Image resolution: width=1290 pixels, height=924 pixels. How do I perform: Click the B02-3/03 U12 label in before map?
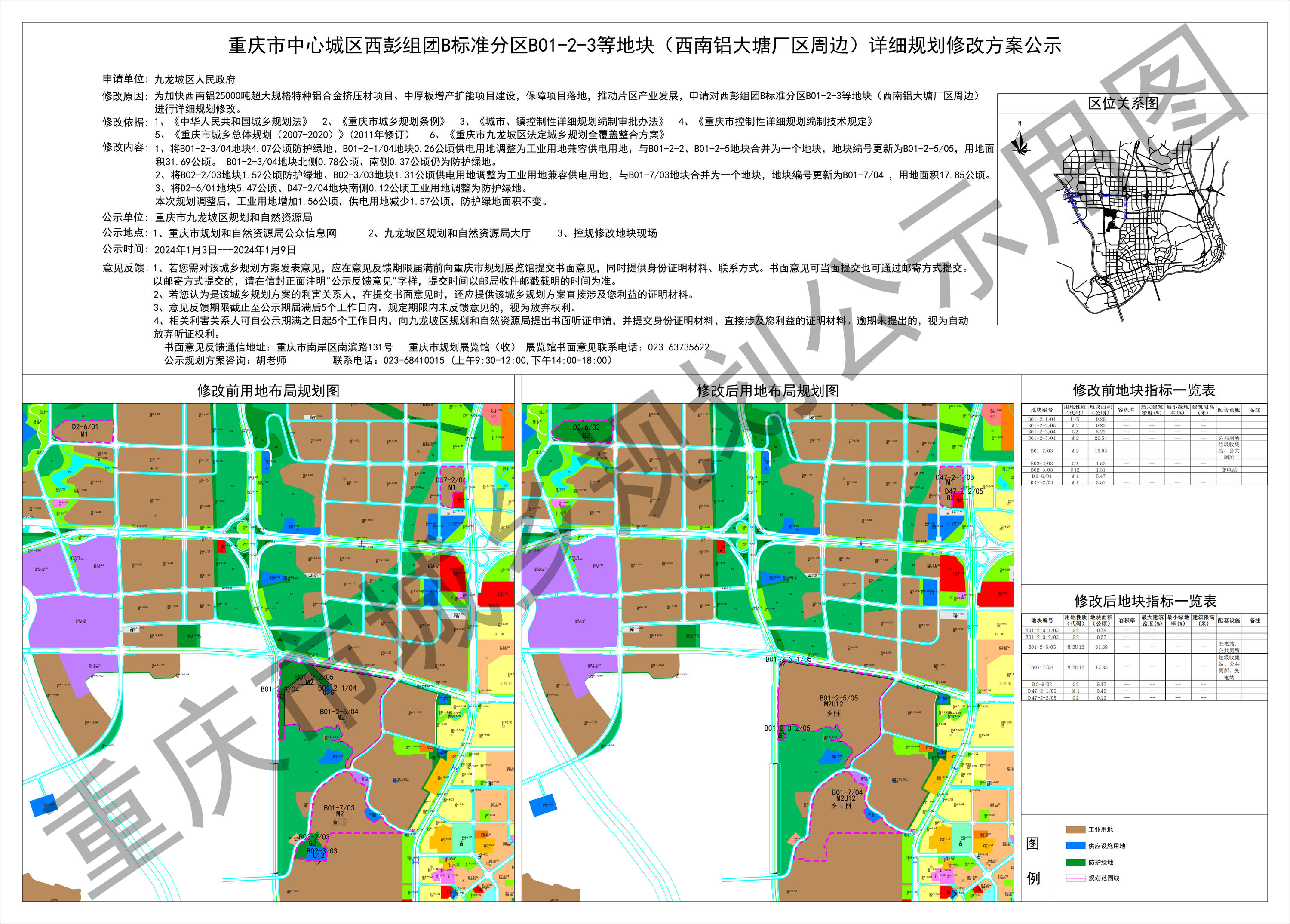point(321,854)
